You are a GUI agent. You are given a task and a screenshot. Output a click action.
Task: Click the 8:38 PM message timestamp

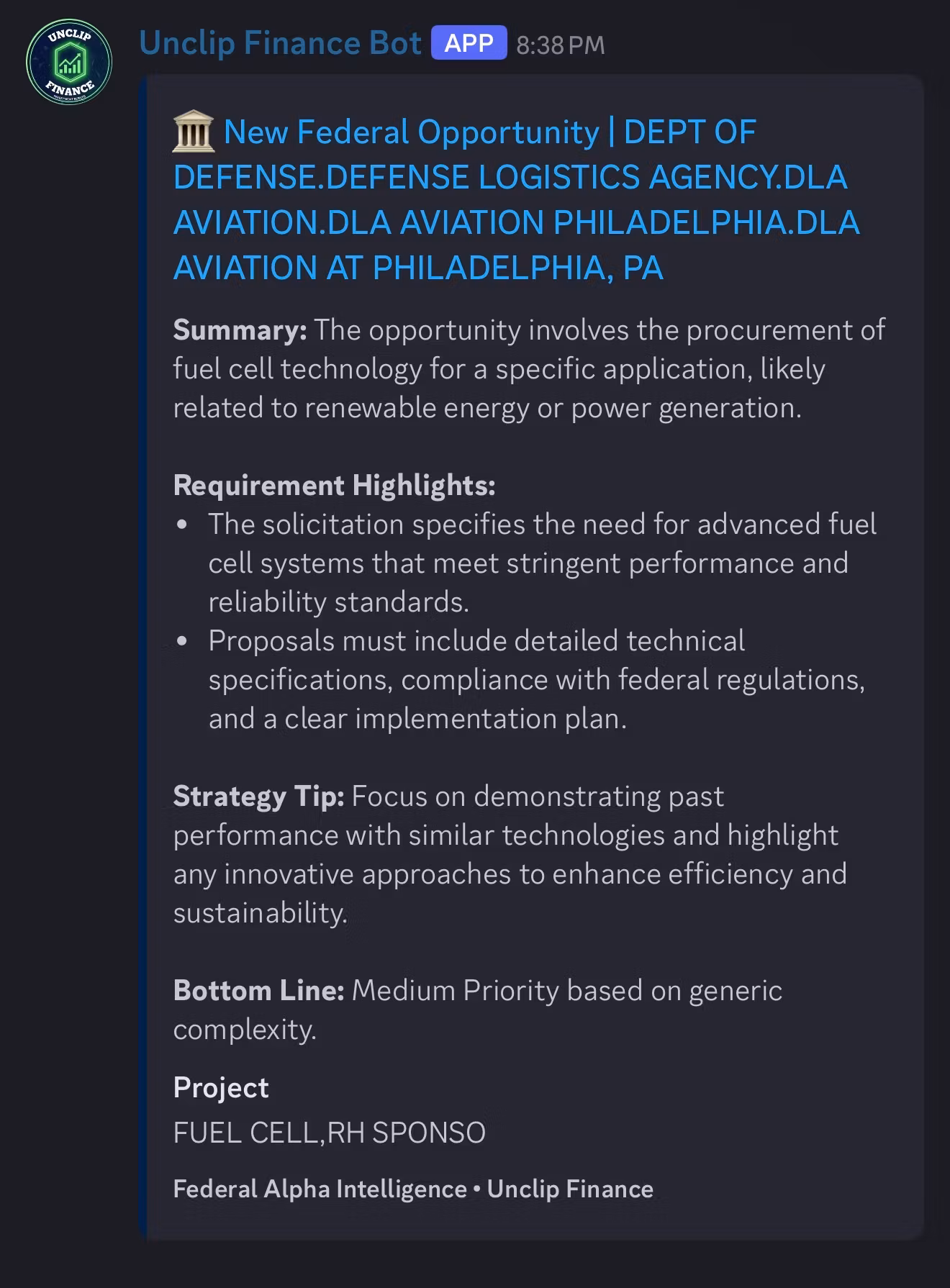(561, 45)
